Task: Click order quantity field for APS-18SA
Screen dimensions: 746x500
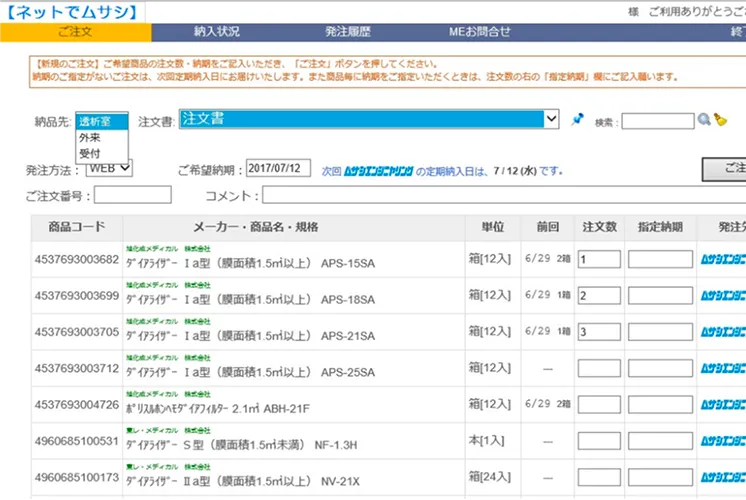Action: click(599, 295)
